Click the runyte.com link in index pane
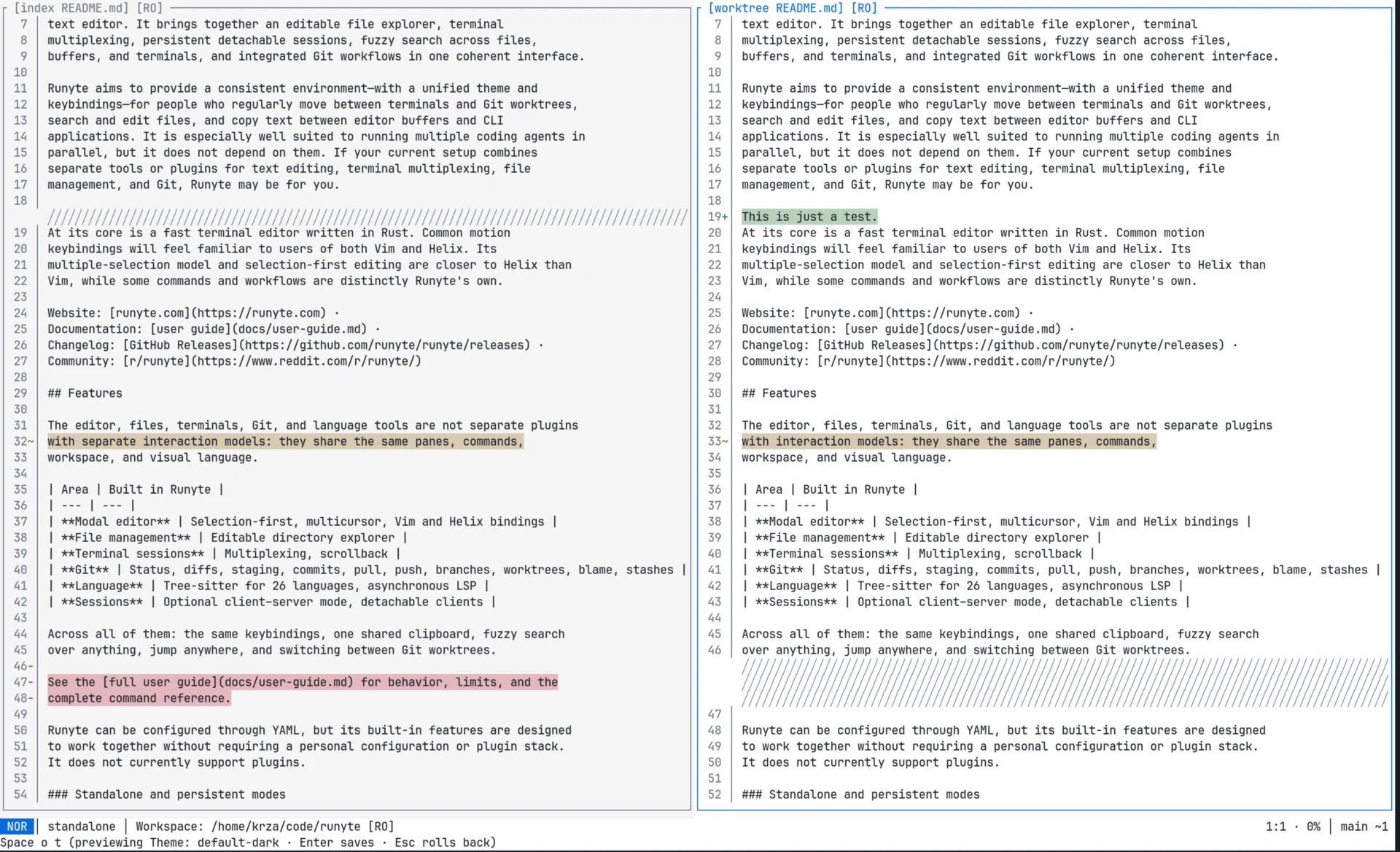Screen dimensions: 1400x852 [218, 313]
